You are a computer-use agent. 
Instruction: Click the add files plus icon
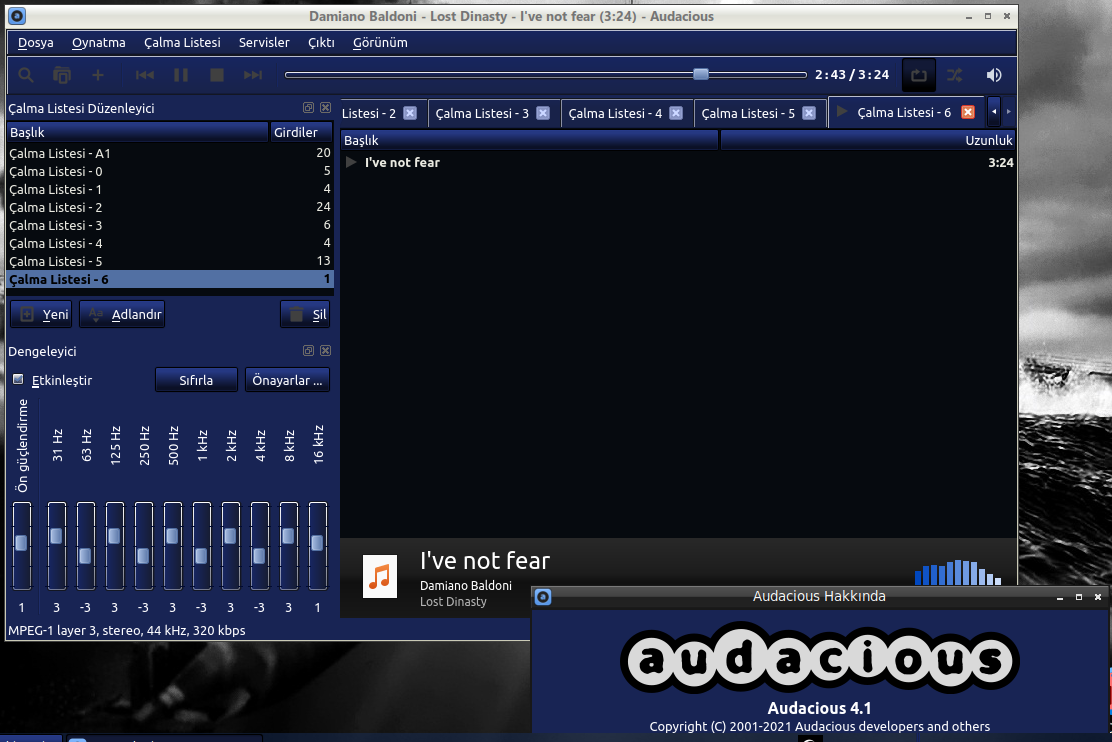click(98, 75)
